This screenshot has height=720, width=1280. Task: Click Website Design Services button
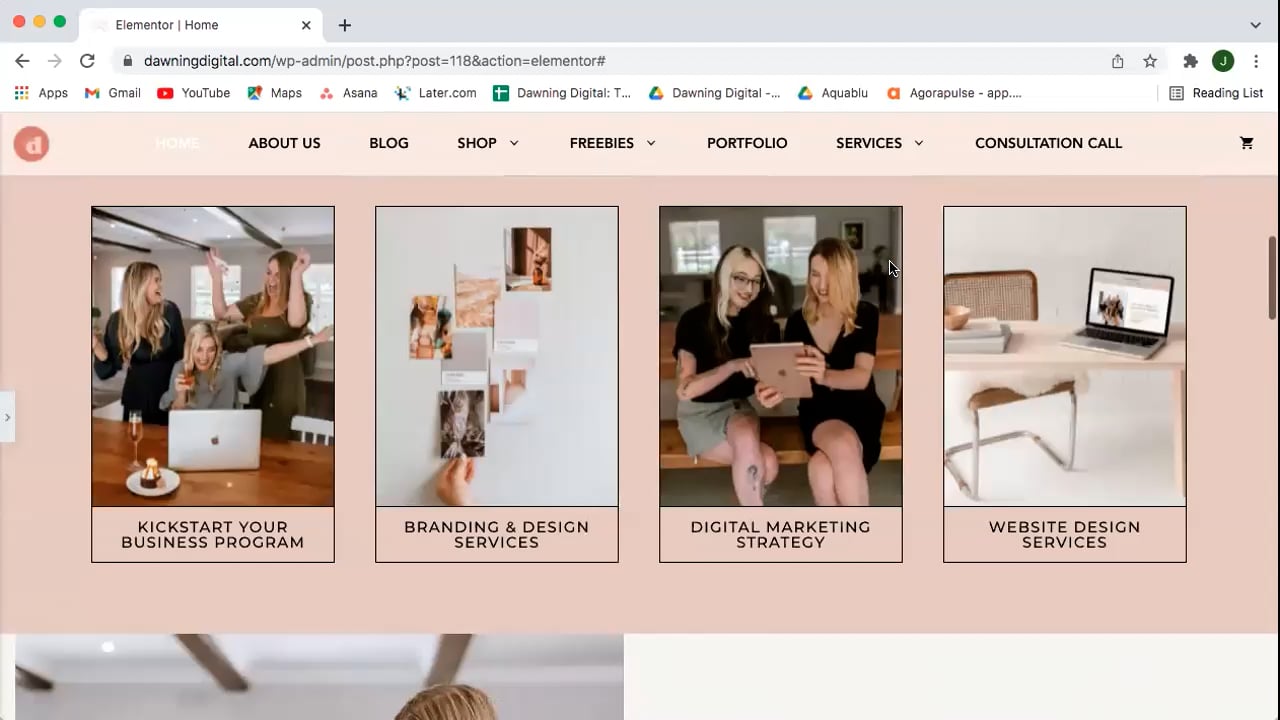(x=1065, y=535)
